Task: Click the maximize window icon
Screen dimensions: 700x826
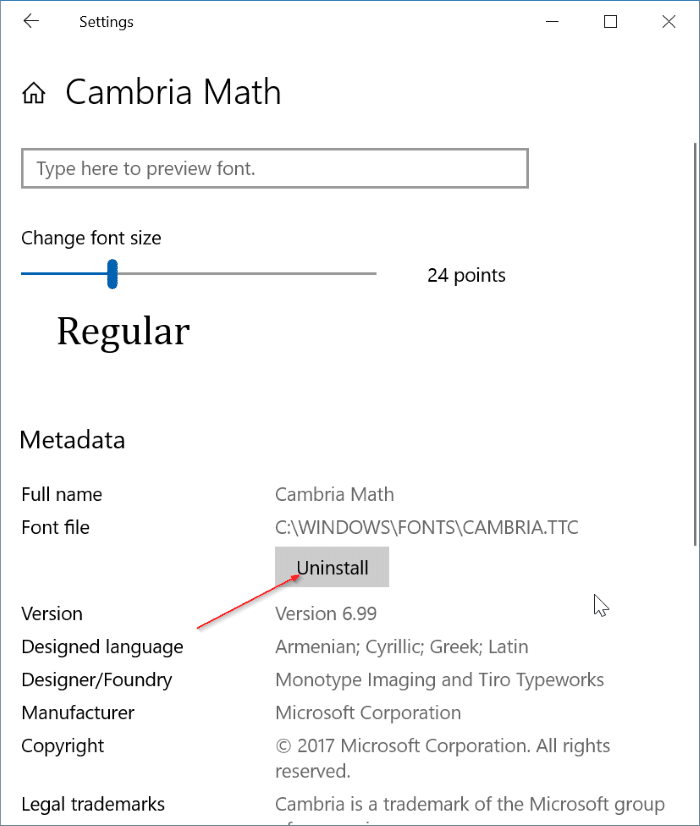Action: click(610, 21)
